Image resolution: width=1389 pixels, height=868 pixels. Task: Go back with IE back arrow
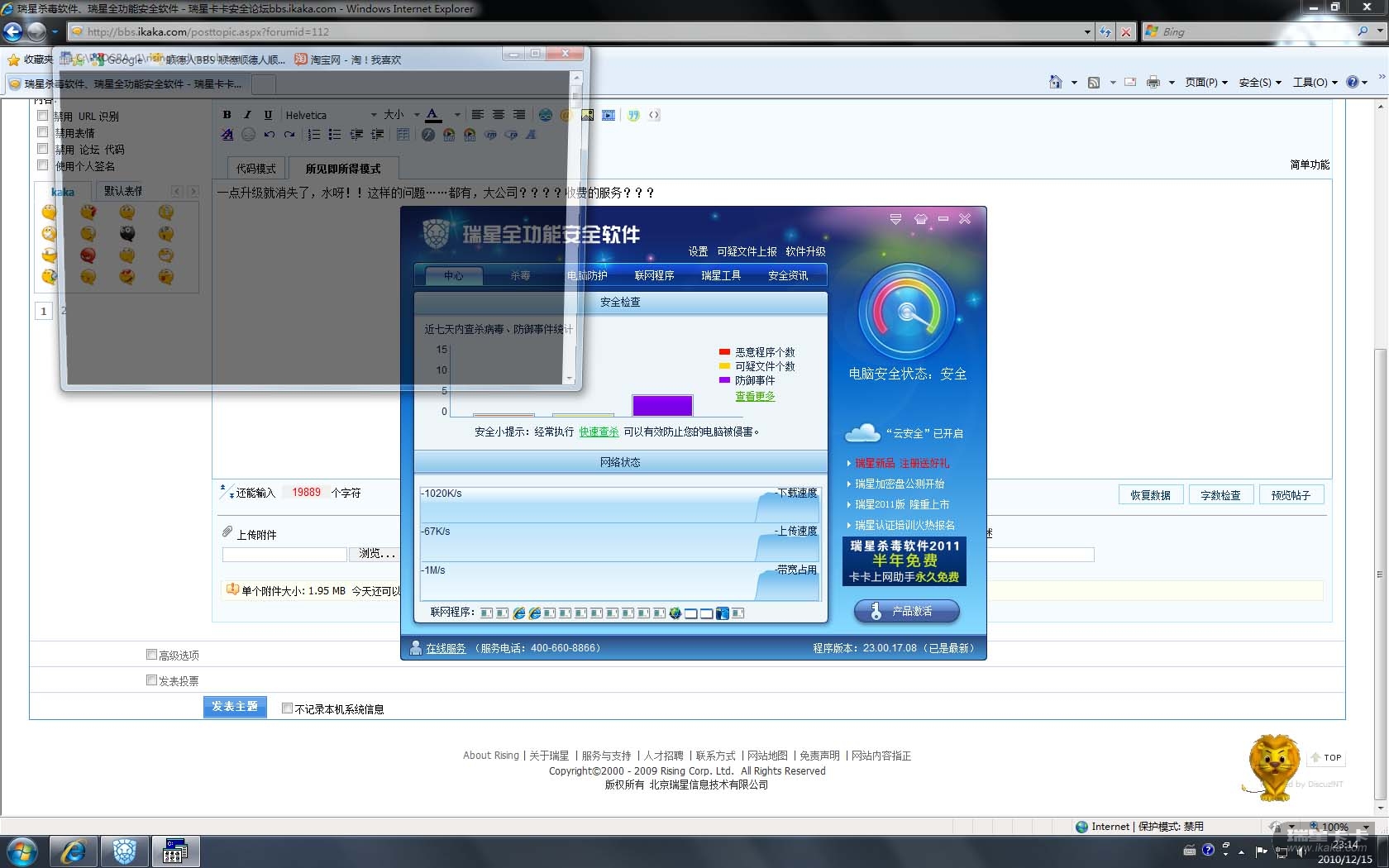click(x=13, y=31)
